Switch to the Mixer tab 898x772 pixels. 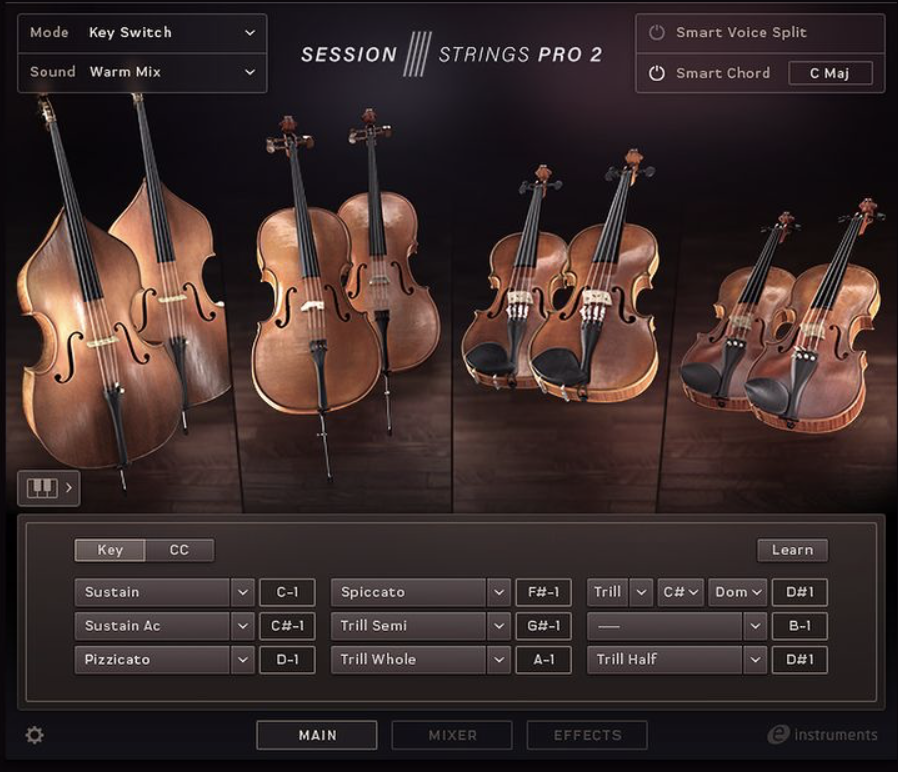click(x=451, y=735)
